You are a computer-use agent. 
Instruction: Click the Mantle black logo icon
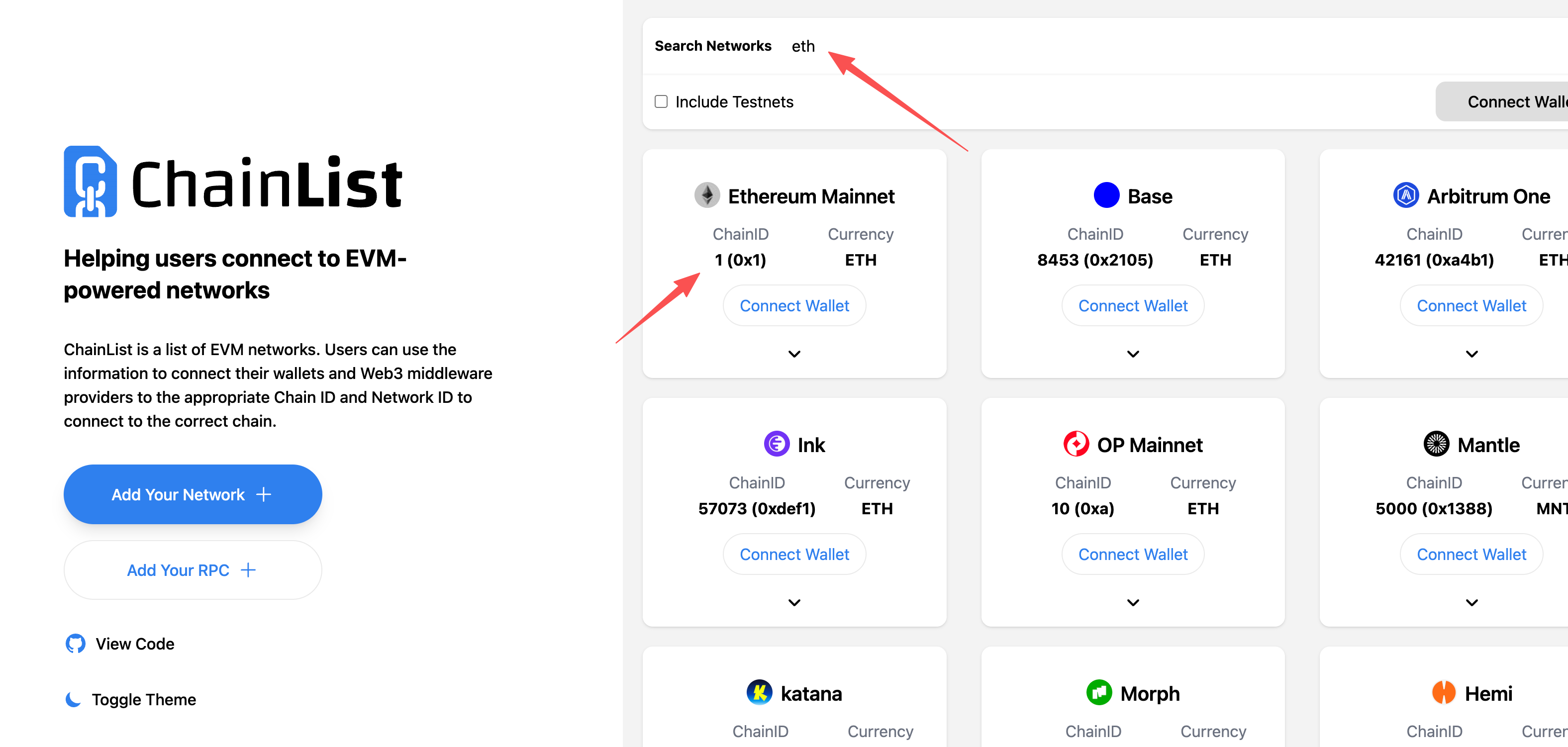click(x=1436, y=445)
